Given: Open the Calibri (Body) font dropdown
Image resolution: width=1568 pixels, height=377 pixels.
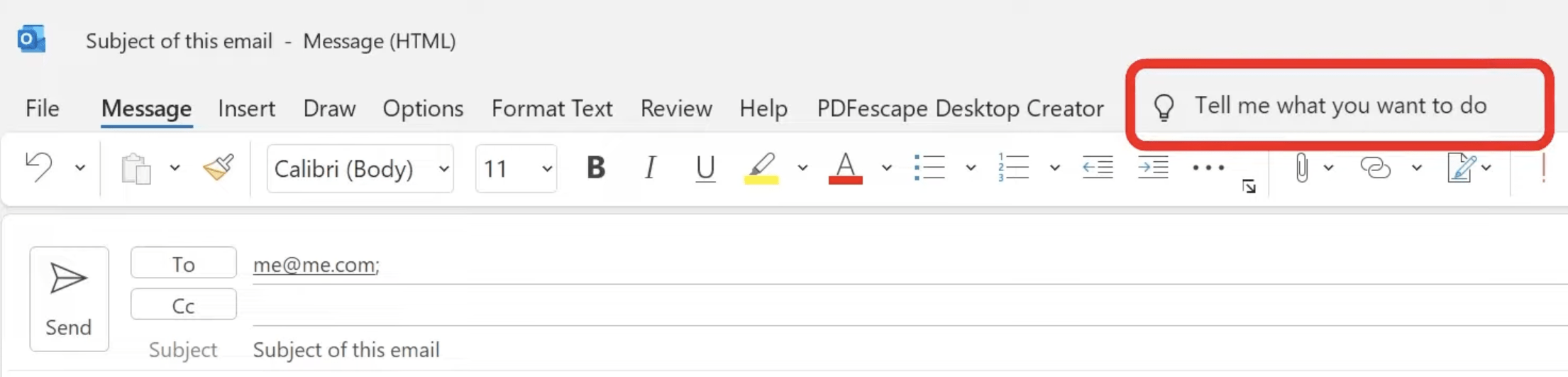Looking at the screenshot, I should point(360,168).
